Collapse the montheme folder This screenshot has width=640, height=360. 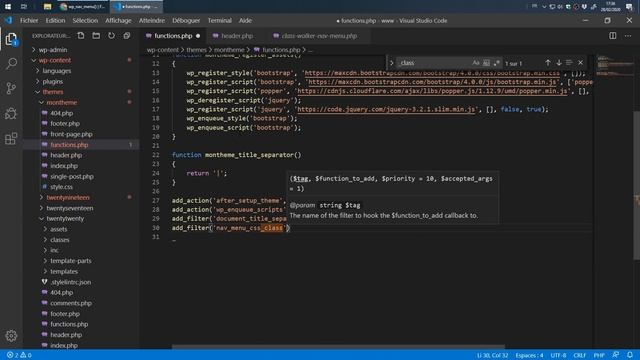pyautogui.click(x=61, y=102)
